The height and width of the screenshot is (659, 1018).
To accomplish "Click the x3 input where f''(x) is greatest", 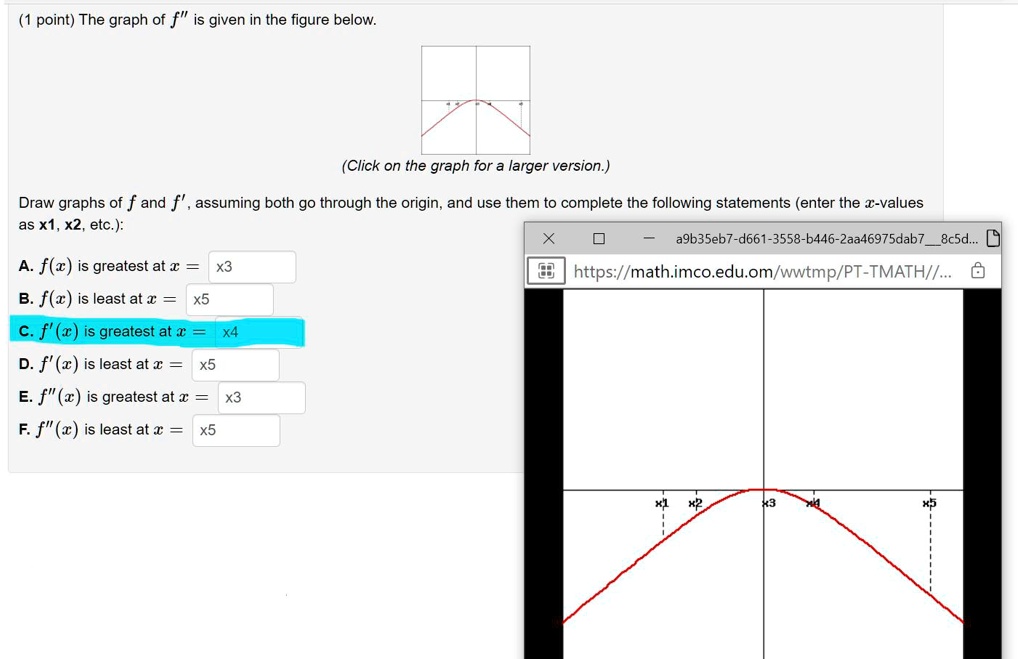I will pyautogui.click(x=260, y=397).
